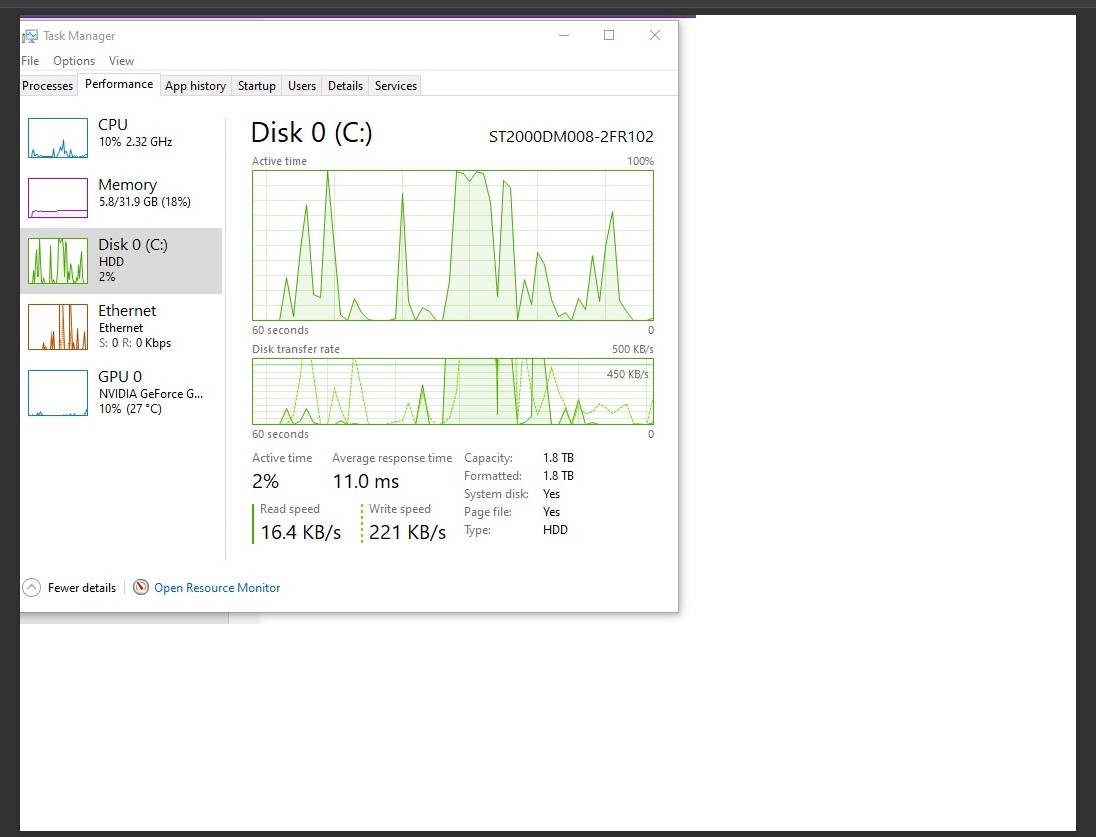Click the large 2% active time value
The width and height of the screenshot is (1096, 837).
tap(266, 481)
